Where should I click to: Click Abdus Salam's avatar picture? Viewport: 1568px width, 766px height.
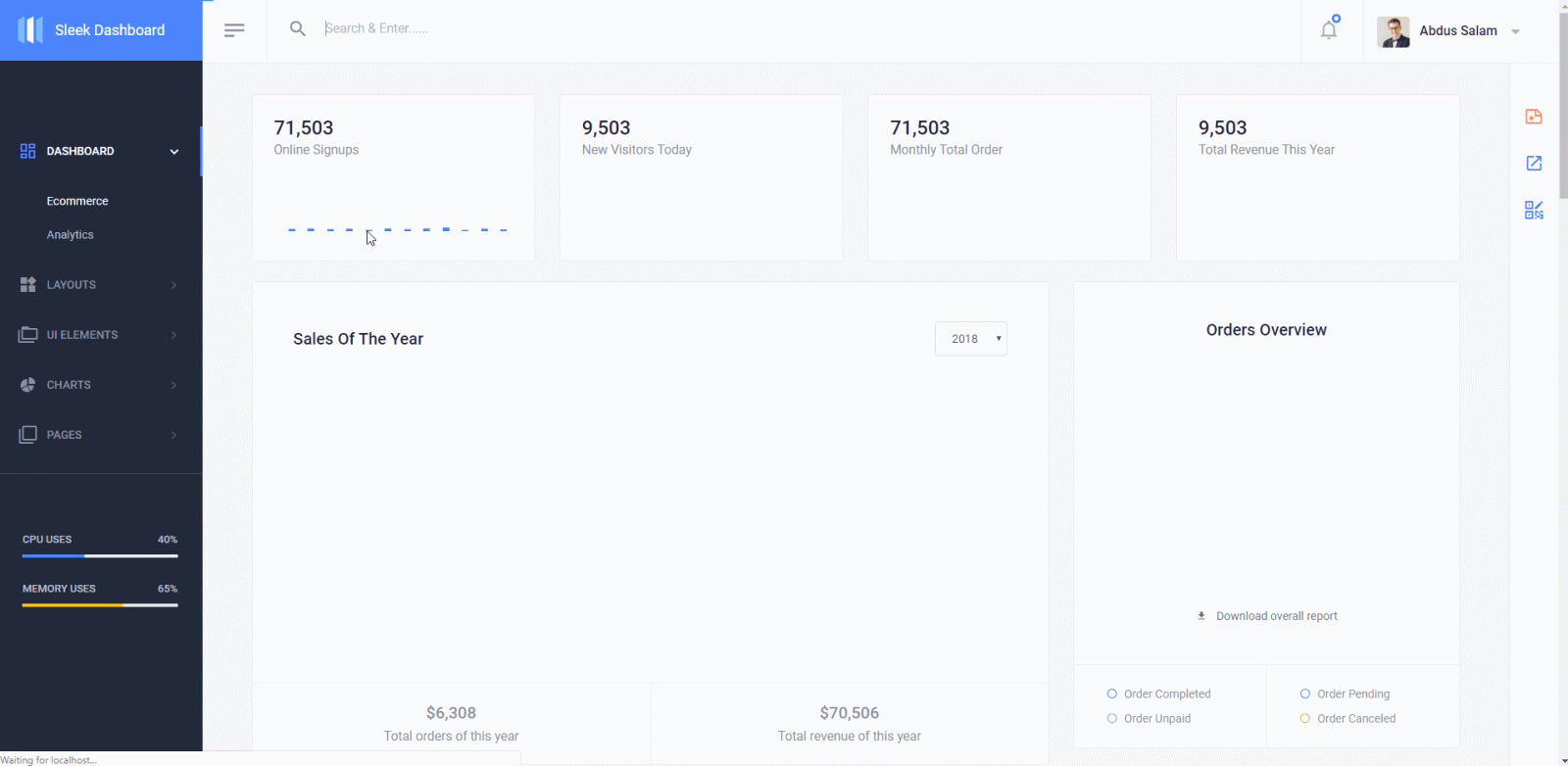pos(1394,31)
